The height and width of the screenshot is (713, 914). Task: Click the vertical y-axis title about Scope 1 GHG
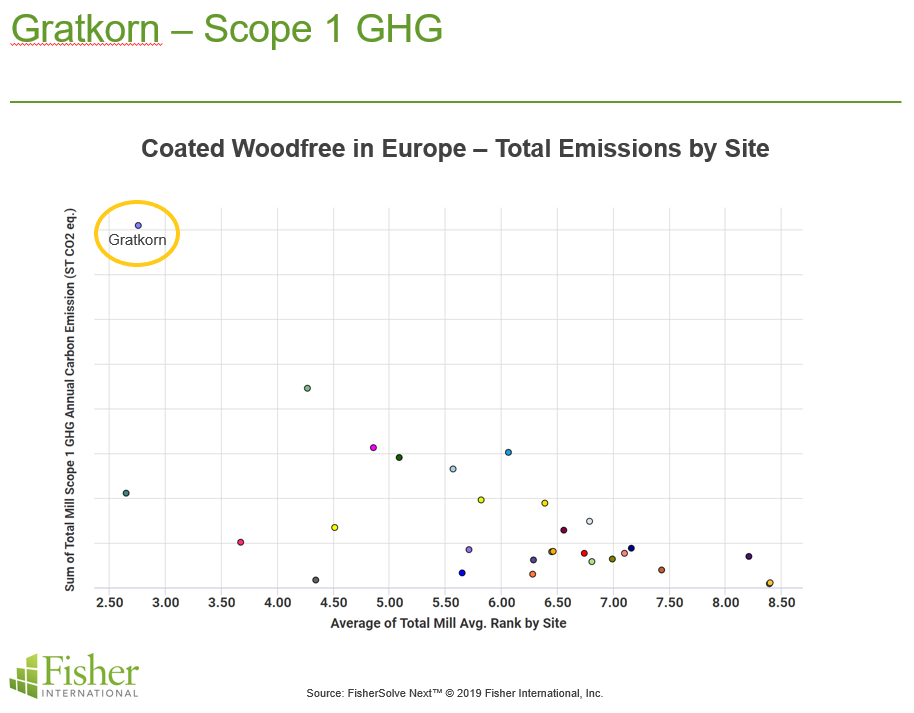pyautogui.click(x=70, y=400)
